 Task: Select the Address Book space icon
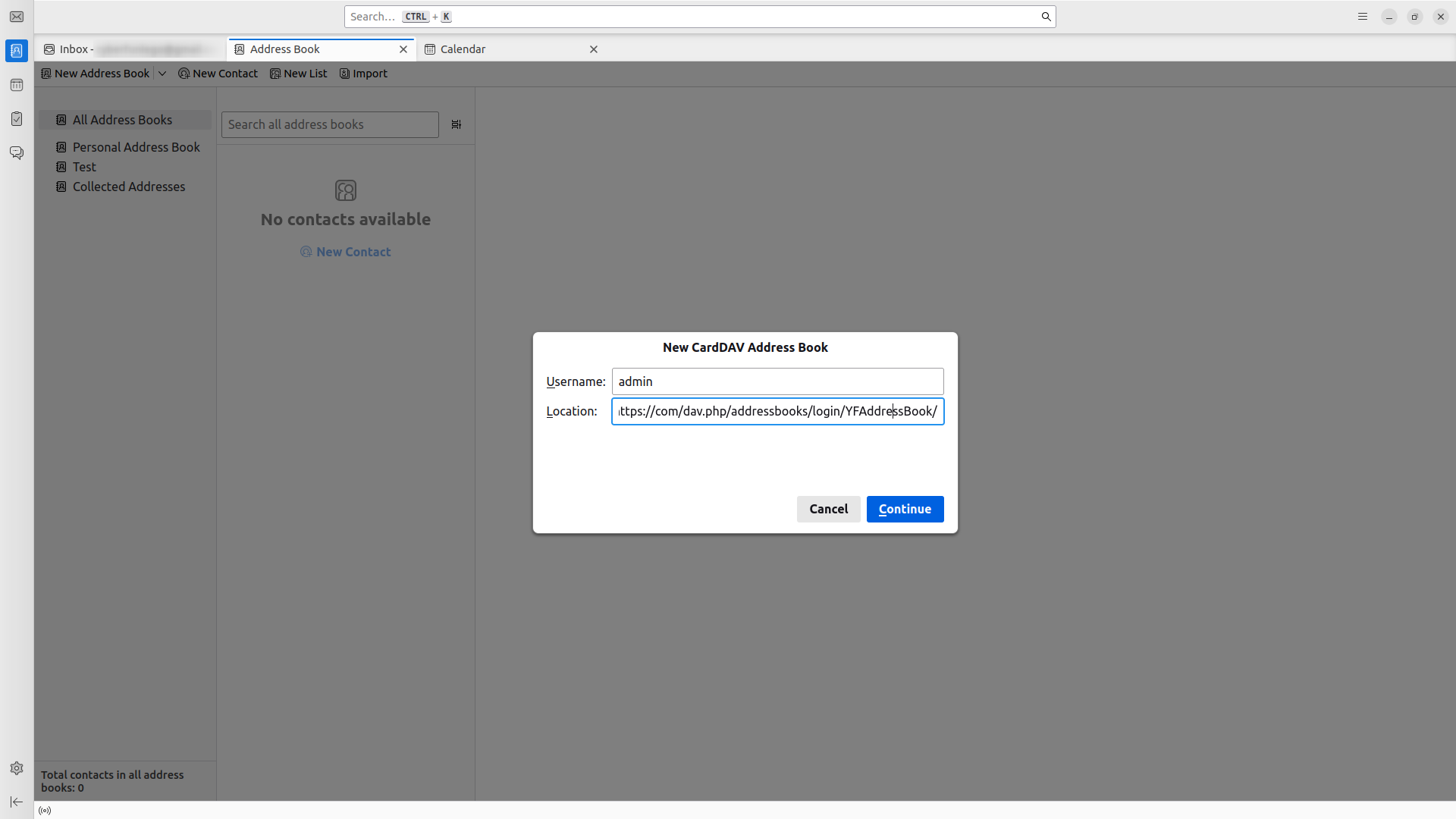(x=17, y=51)
